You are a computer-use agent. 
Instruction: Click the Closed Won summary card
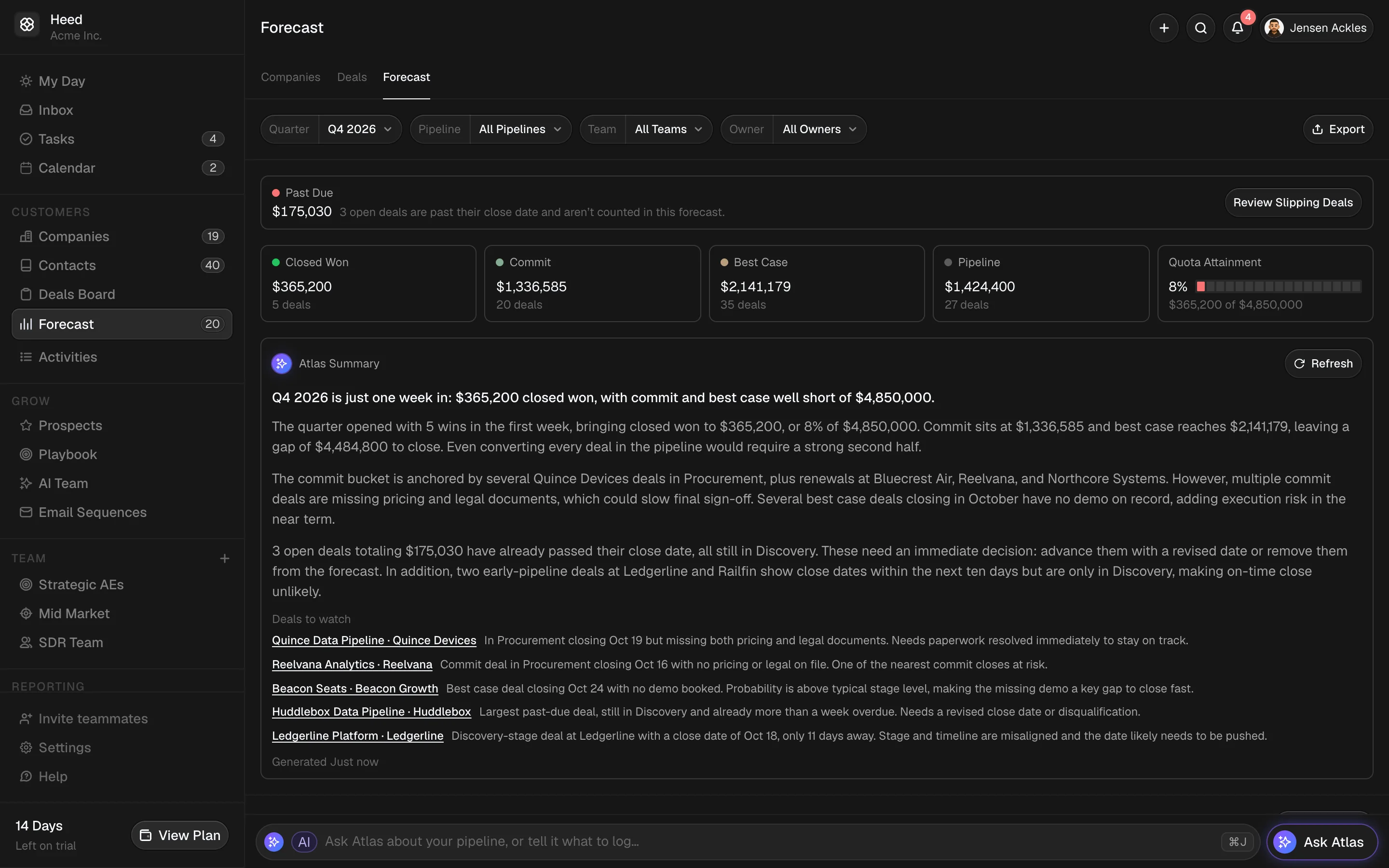click(368, 284)
